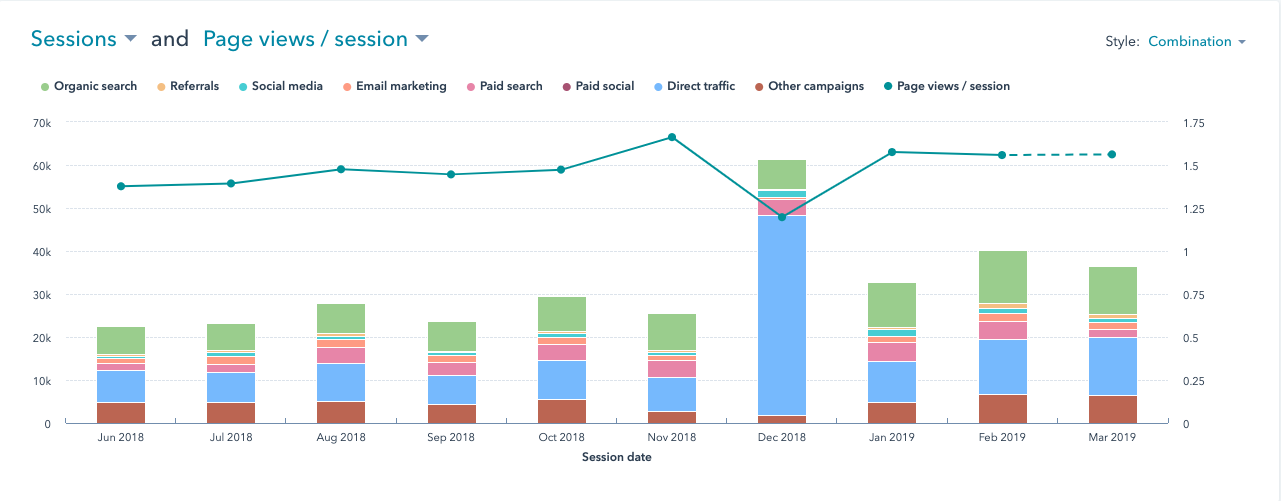Image resolution: width=1281 pixels, height=501 pixels.
Task: Hide the Direct traffic series
Action: [701, 86]
